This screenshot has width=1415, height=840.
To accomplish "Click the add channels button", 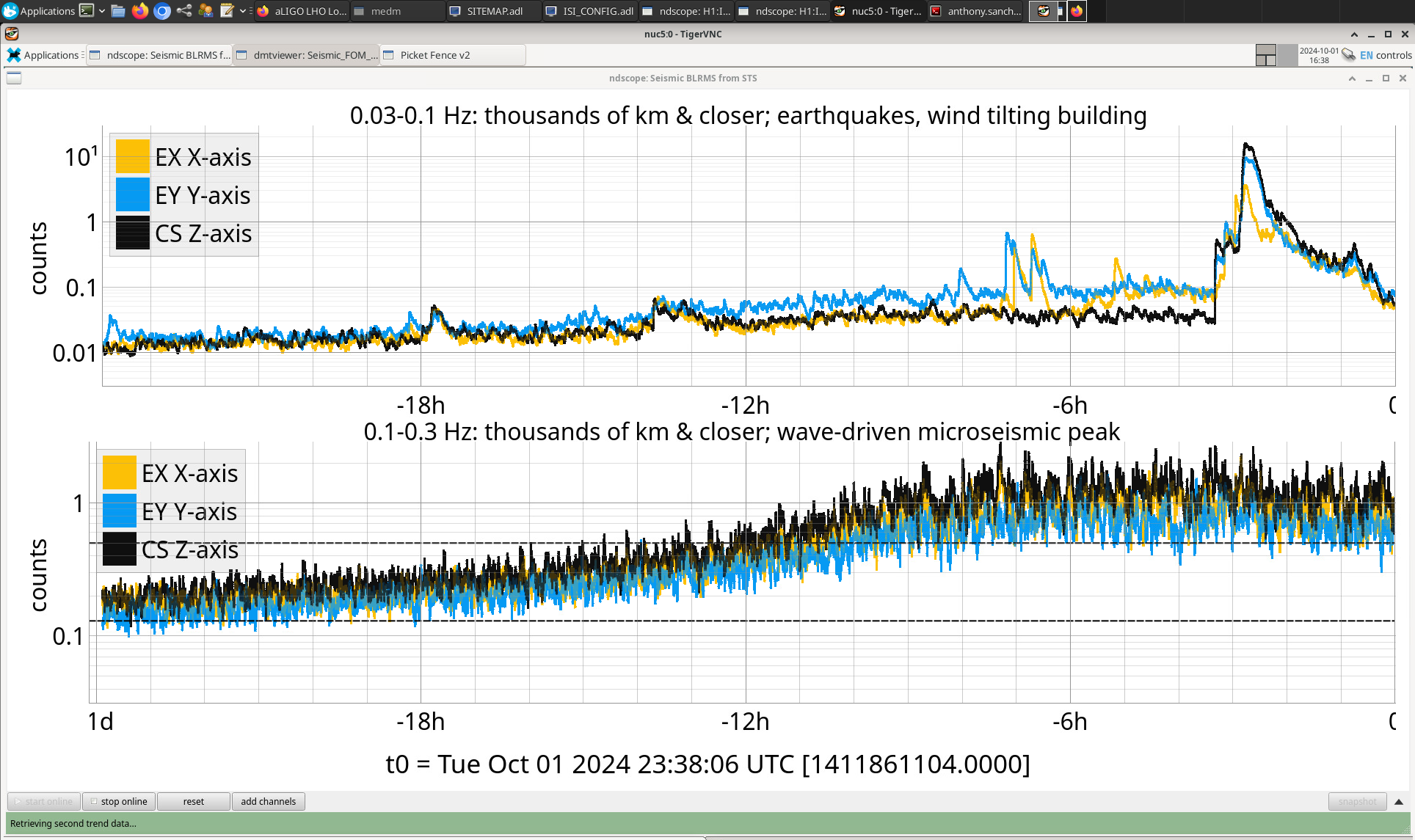I will [269, 801].
